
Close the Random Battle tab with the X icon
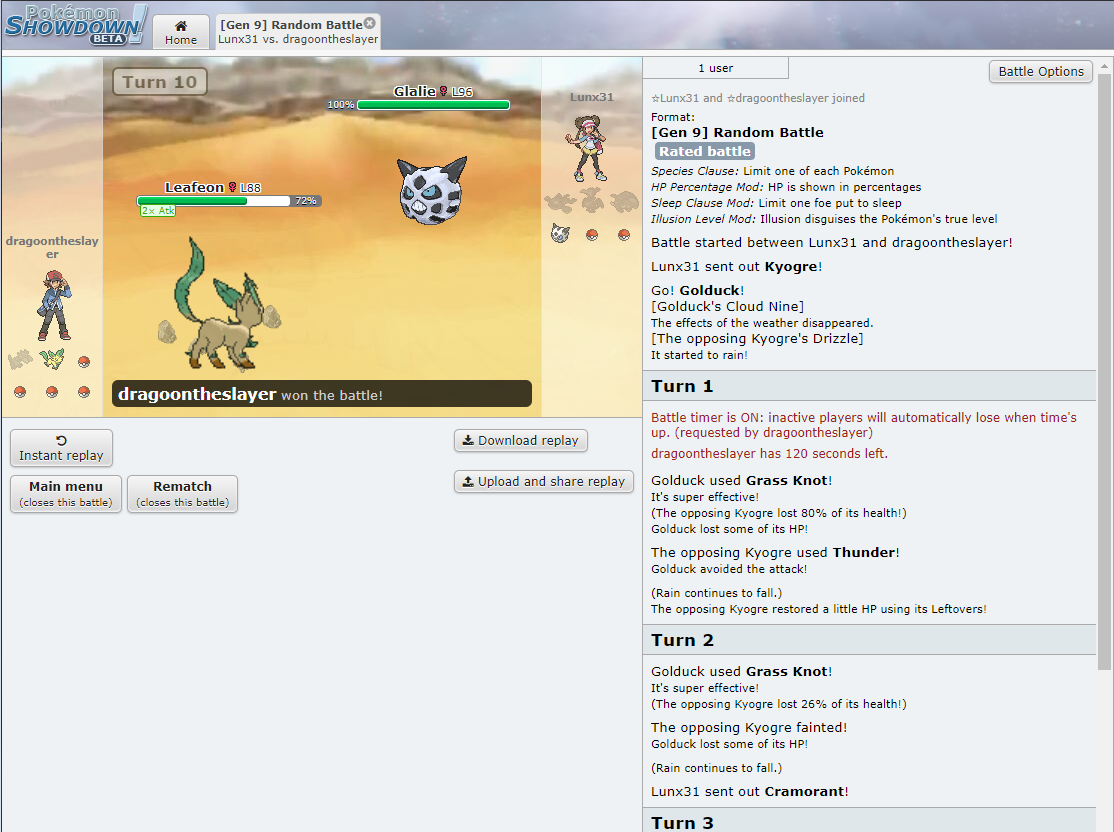click(369, 23)
